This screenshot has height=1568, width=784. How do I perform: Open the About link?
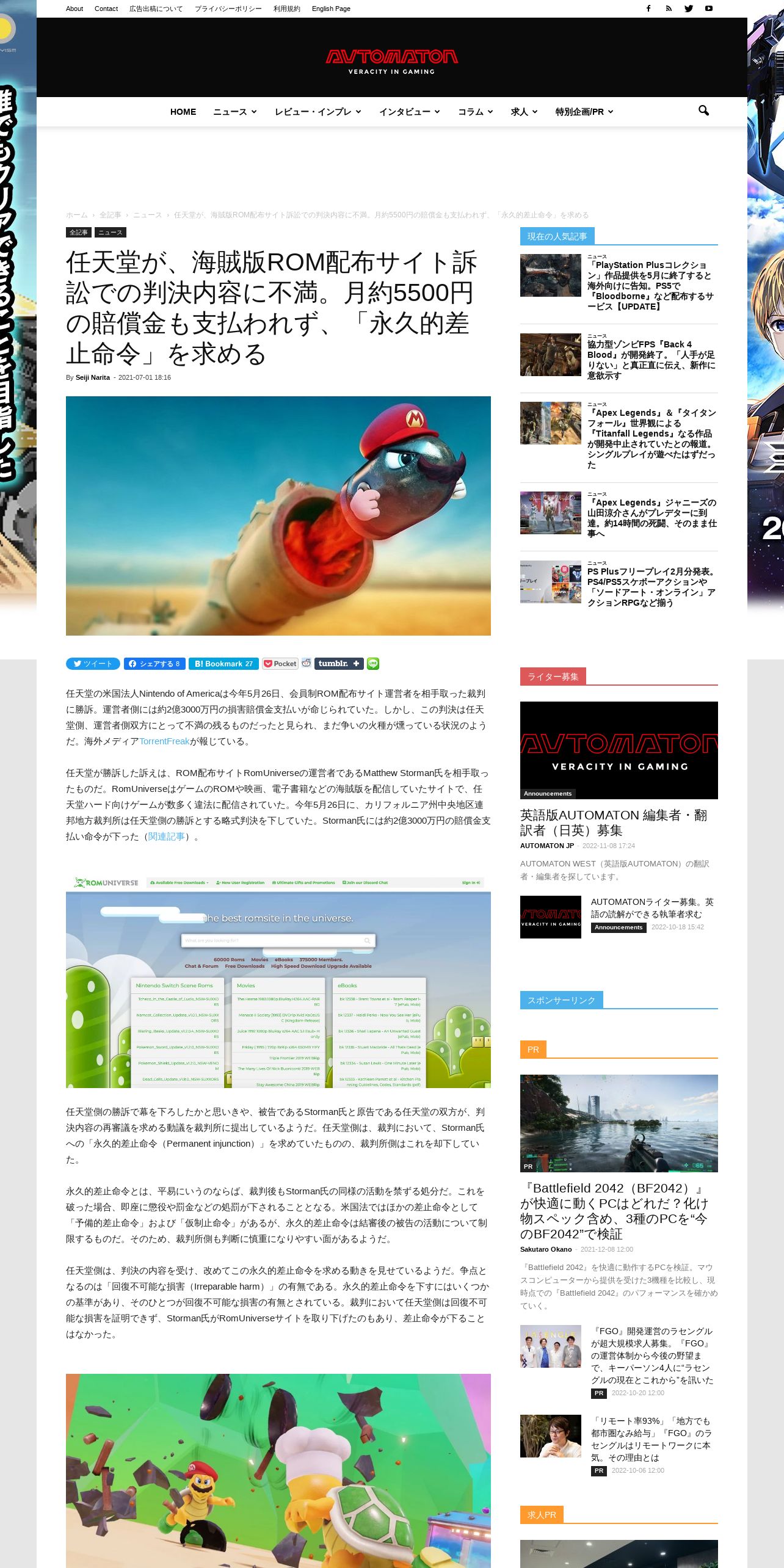point(74,9)
